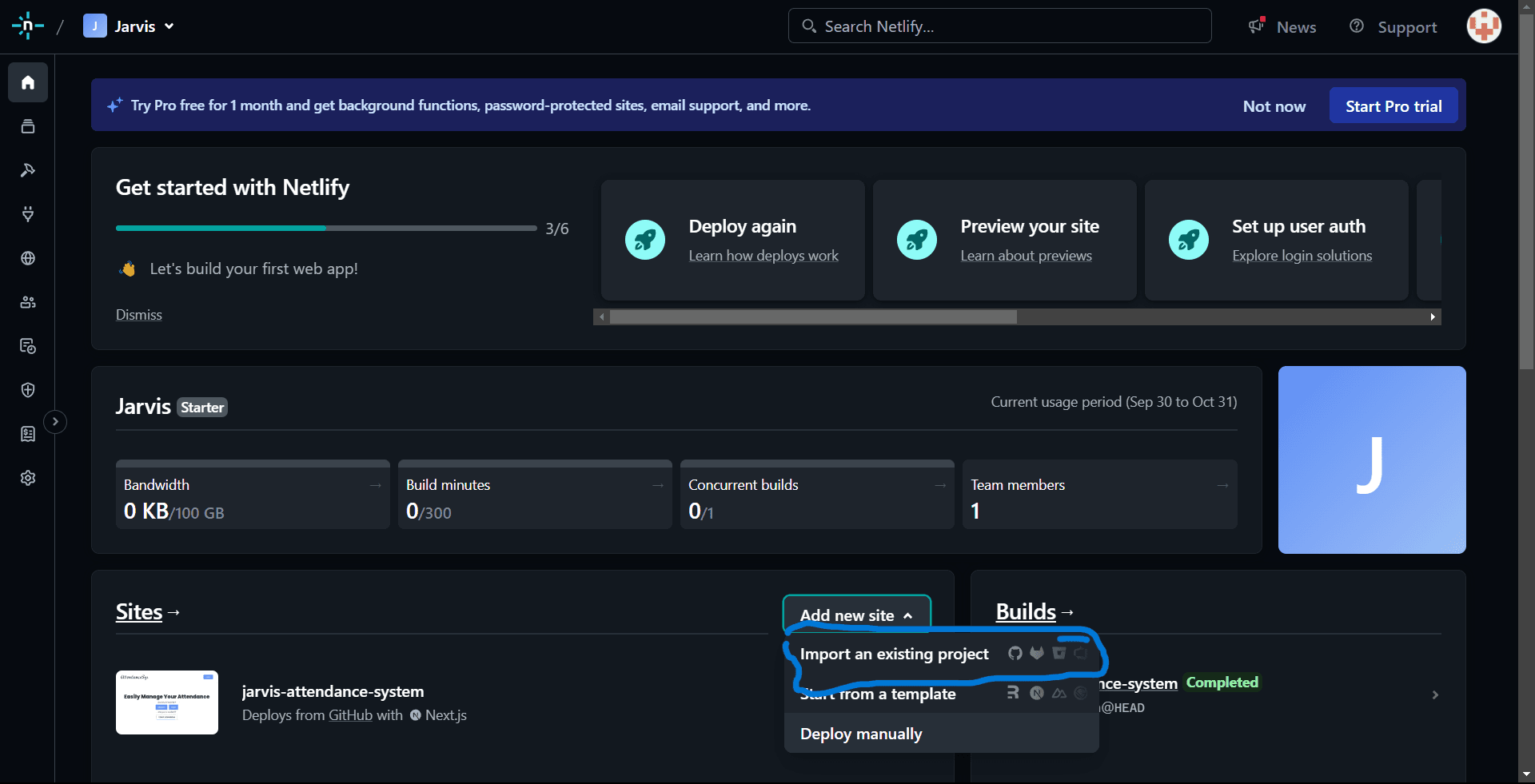Click the page vertical scrollbar thumb
This screenshot has width=1535, height=784.
pos(1526,192)
